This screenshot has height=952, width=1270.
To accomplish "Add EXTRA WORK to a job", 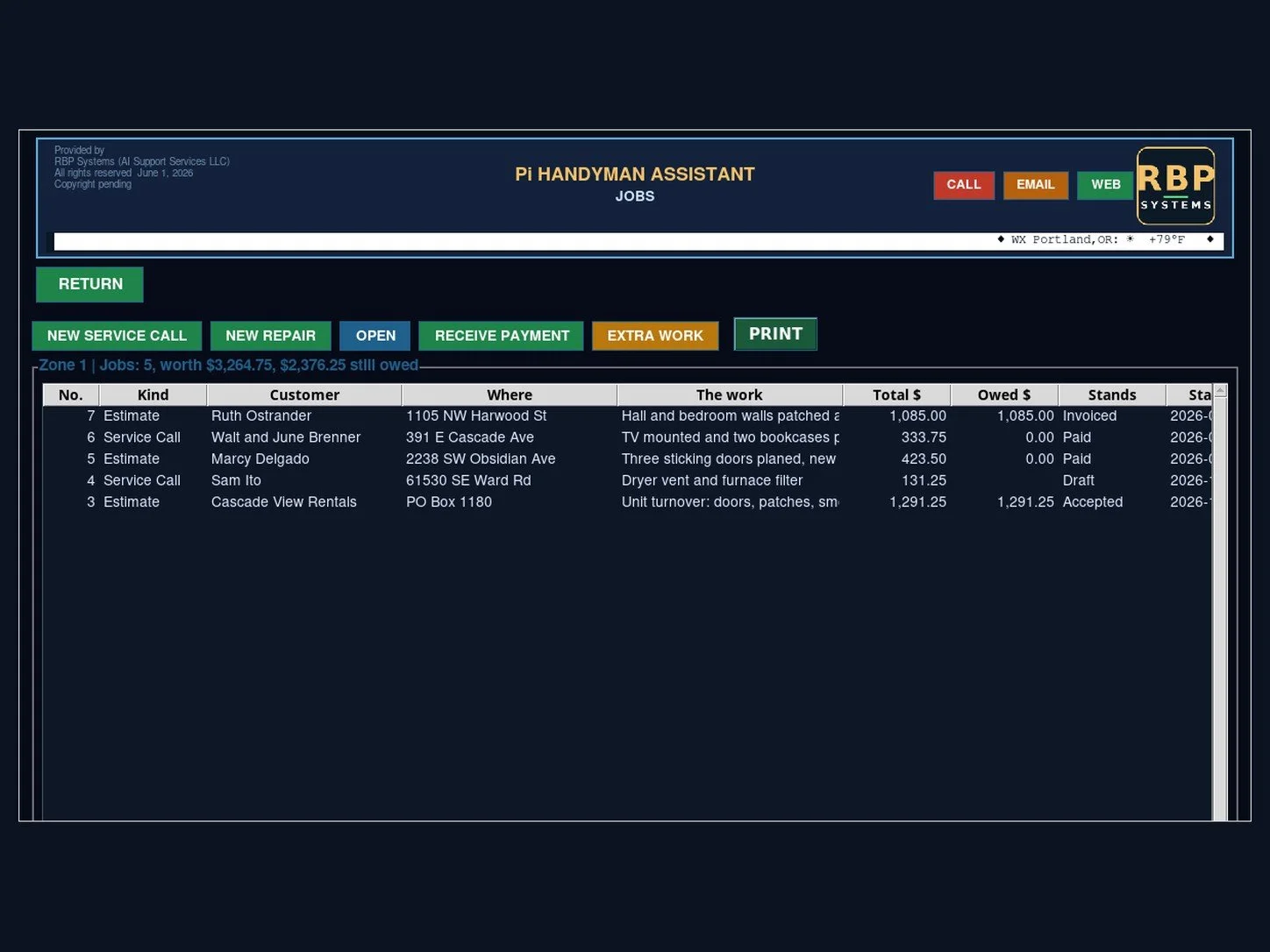I will click(655, 336).
